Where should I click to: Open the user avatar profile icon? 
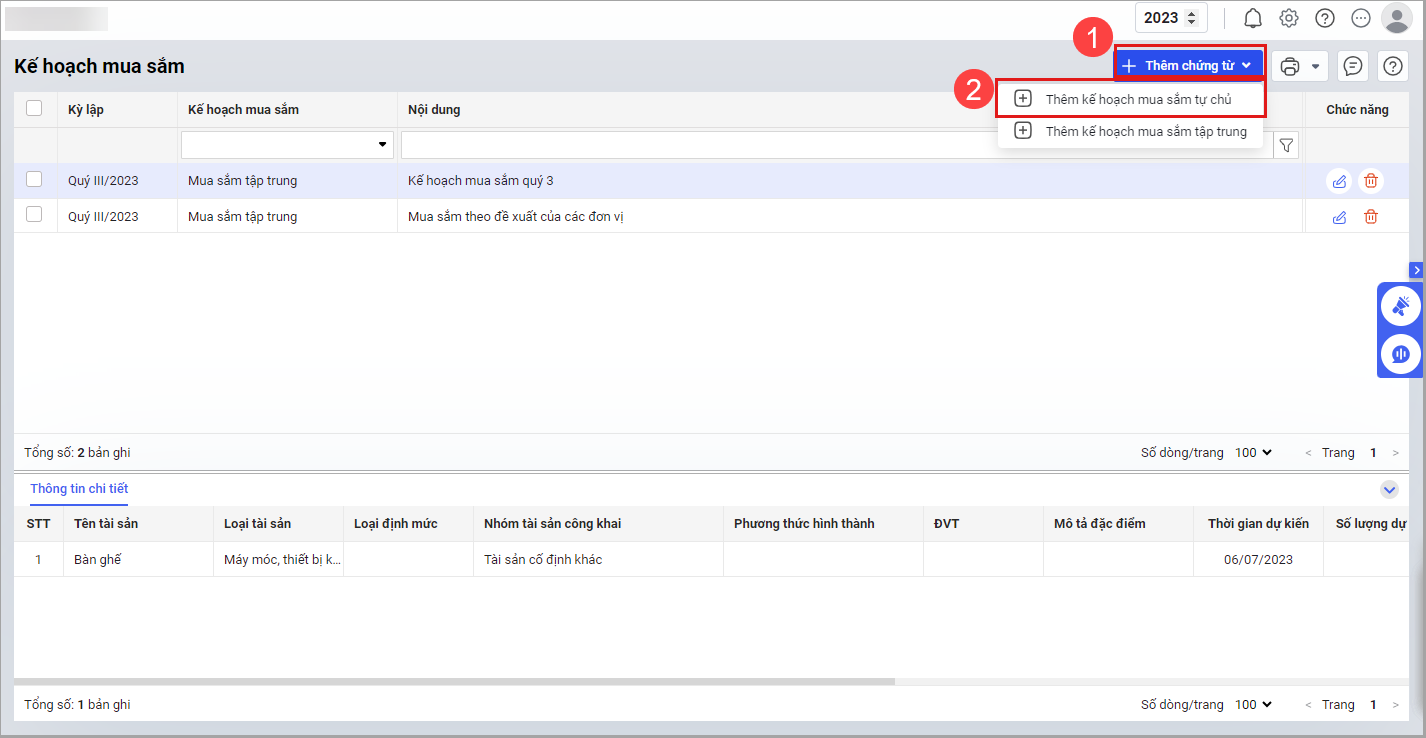coord(1395,18)
